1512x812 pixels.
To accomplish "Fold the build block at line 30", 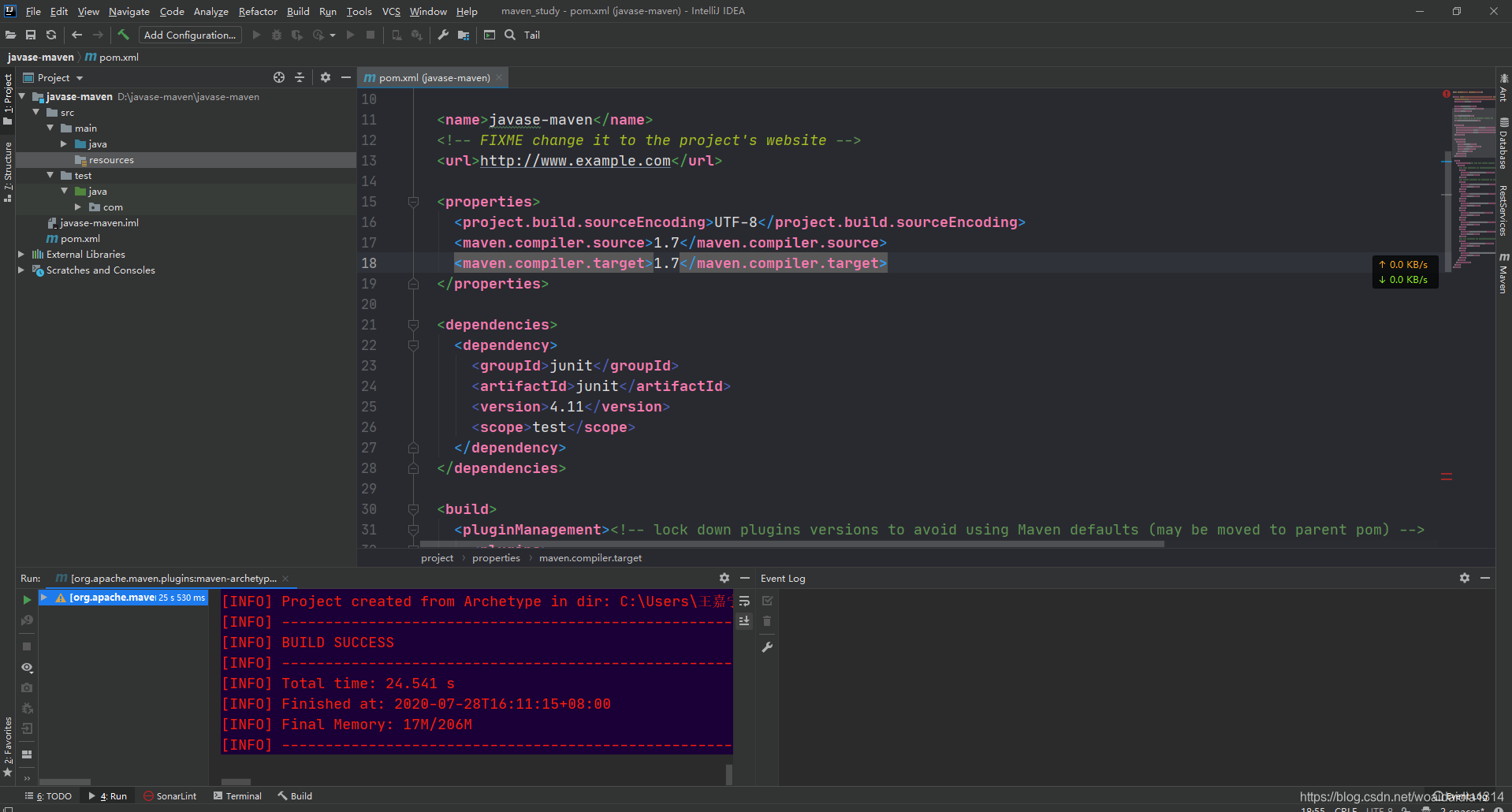I will tap(413, 509).
